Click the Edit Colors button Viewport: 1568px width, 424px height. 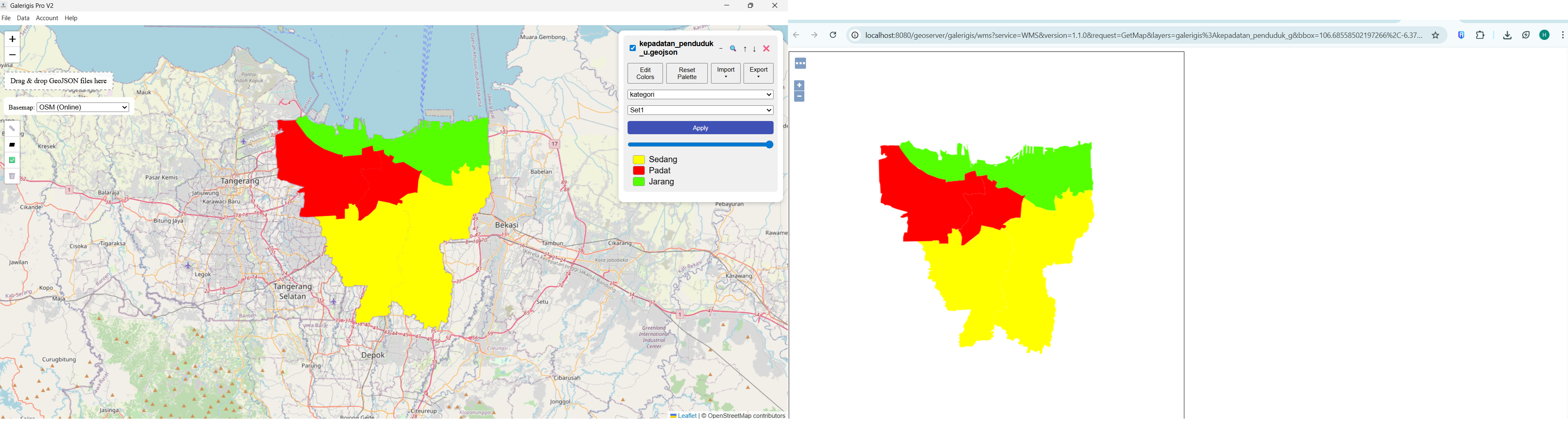(x=645, y=73)
